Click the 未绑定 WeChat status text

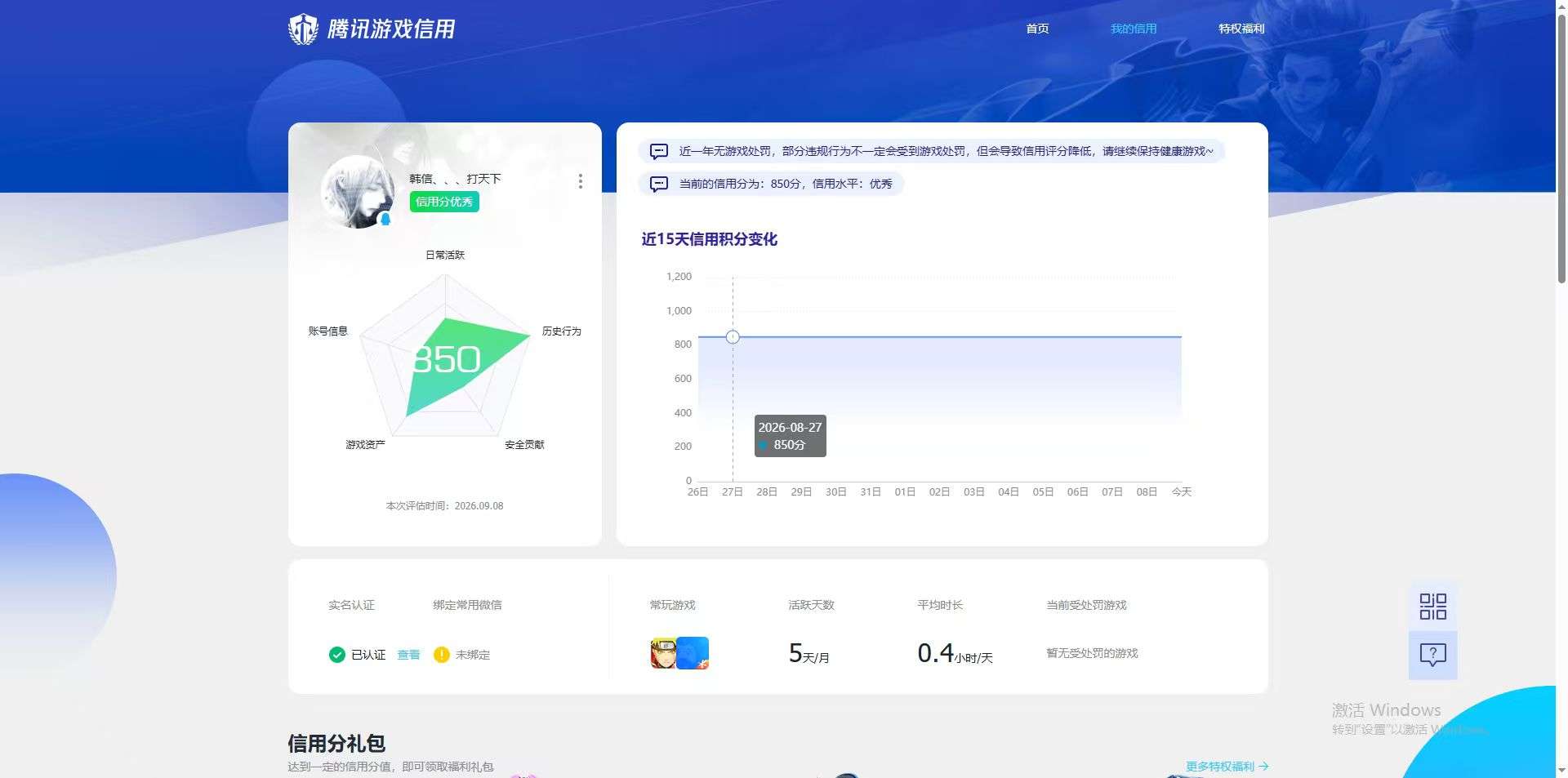tap(473, 655)
